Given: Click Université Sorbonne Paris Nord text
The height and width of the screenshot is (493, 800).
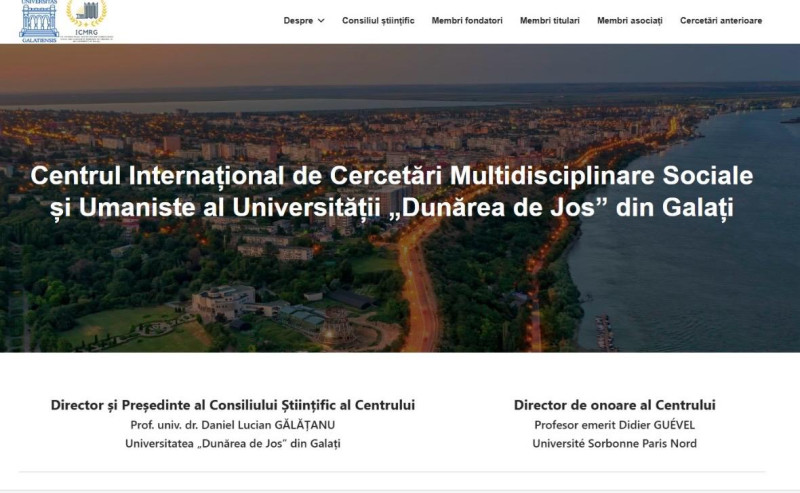Looking at the screenshot, I should pyautogui.click(x=614, y=443).
